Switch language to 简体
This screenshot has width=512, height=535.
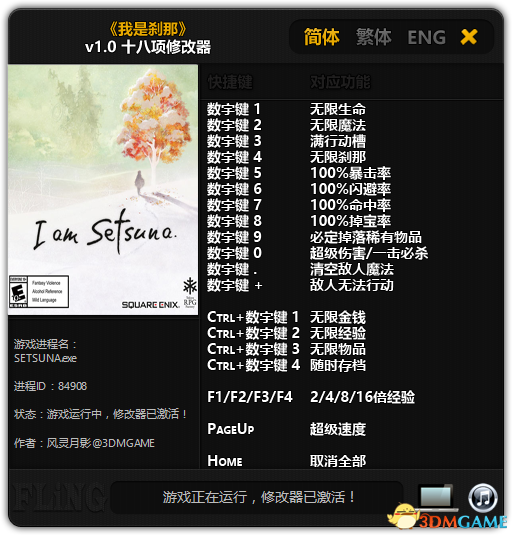click(x=322, y=37)
